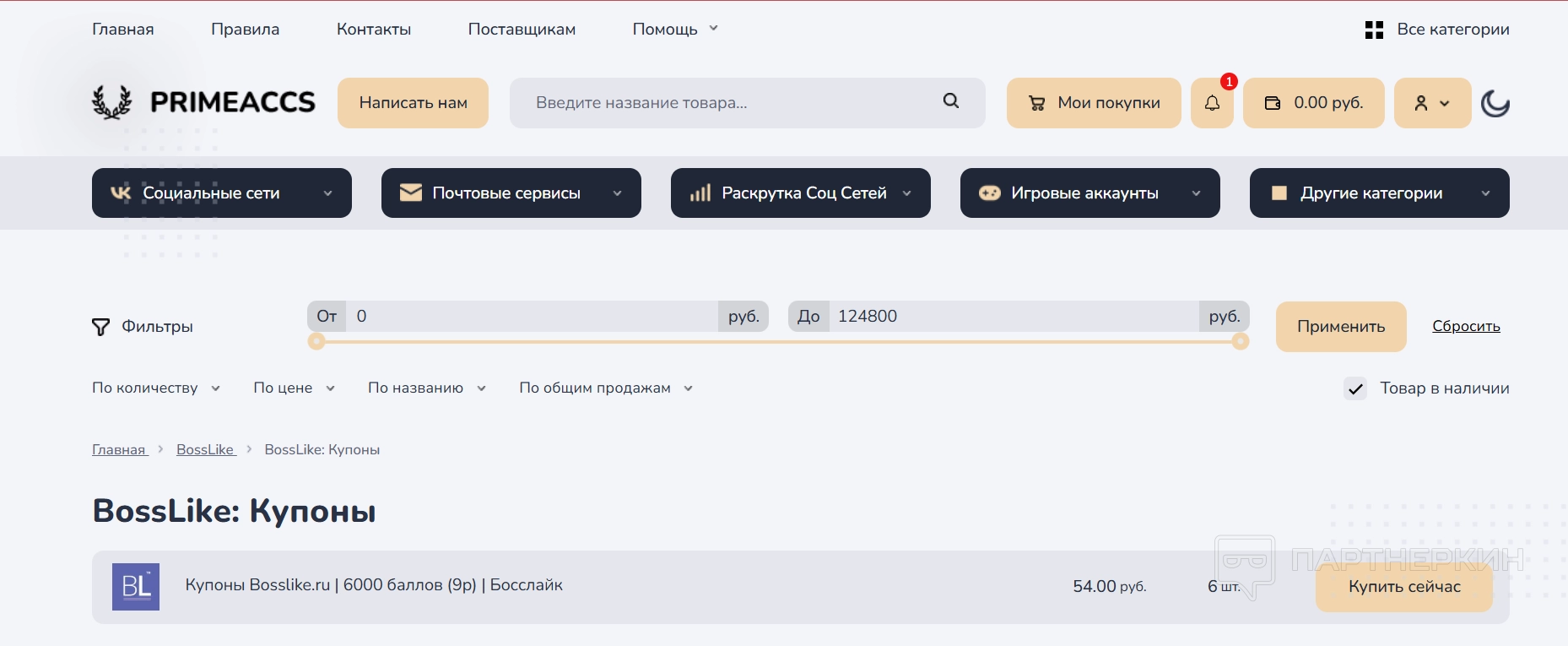Click the Фильтры funnel icon
Viewport: 1568px width, 646px height.
(x=100, y=327)
